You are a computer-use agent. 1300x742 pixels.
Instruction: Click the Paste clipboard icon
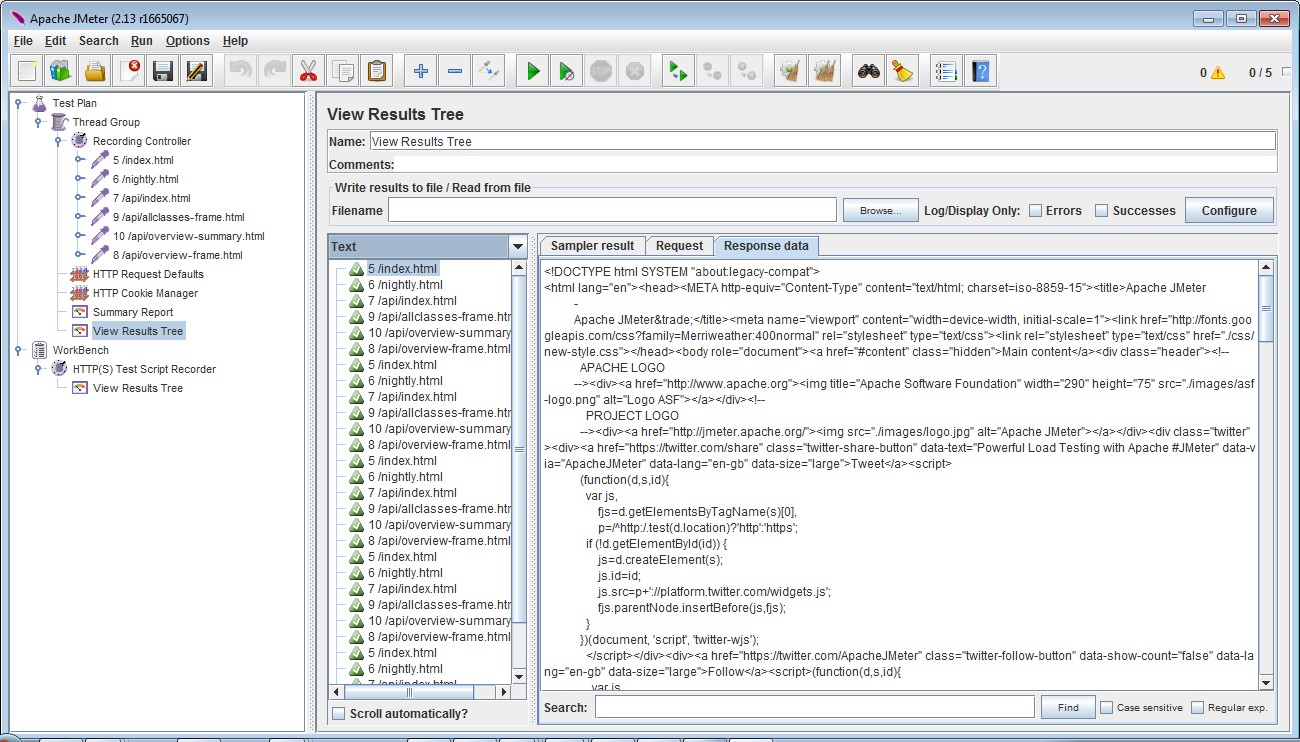click(x=377, y=71)
